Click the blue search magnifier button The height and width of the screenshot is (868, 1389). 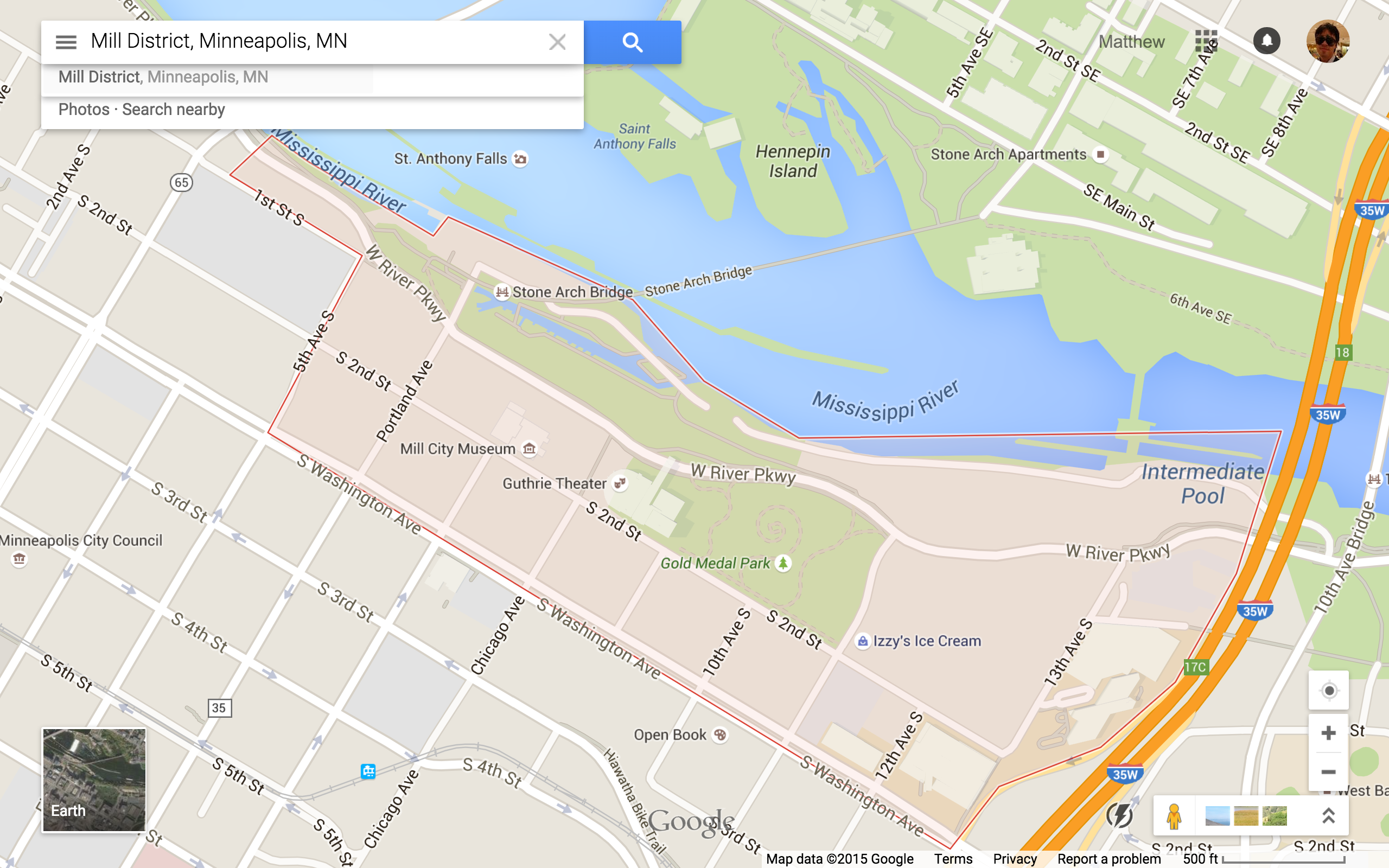(x=633, y=42)
